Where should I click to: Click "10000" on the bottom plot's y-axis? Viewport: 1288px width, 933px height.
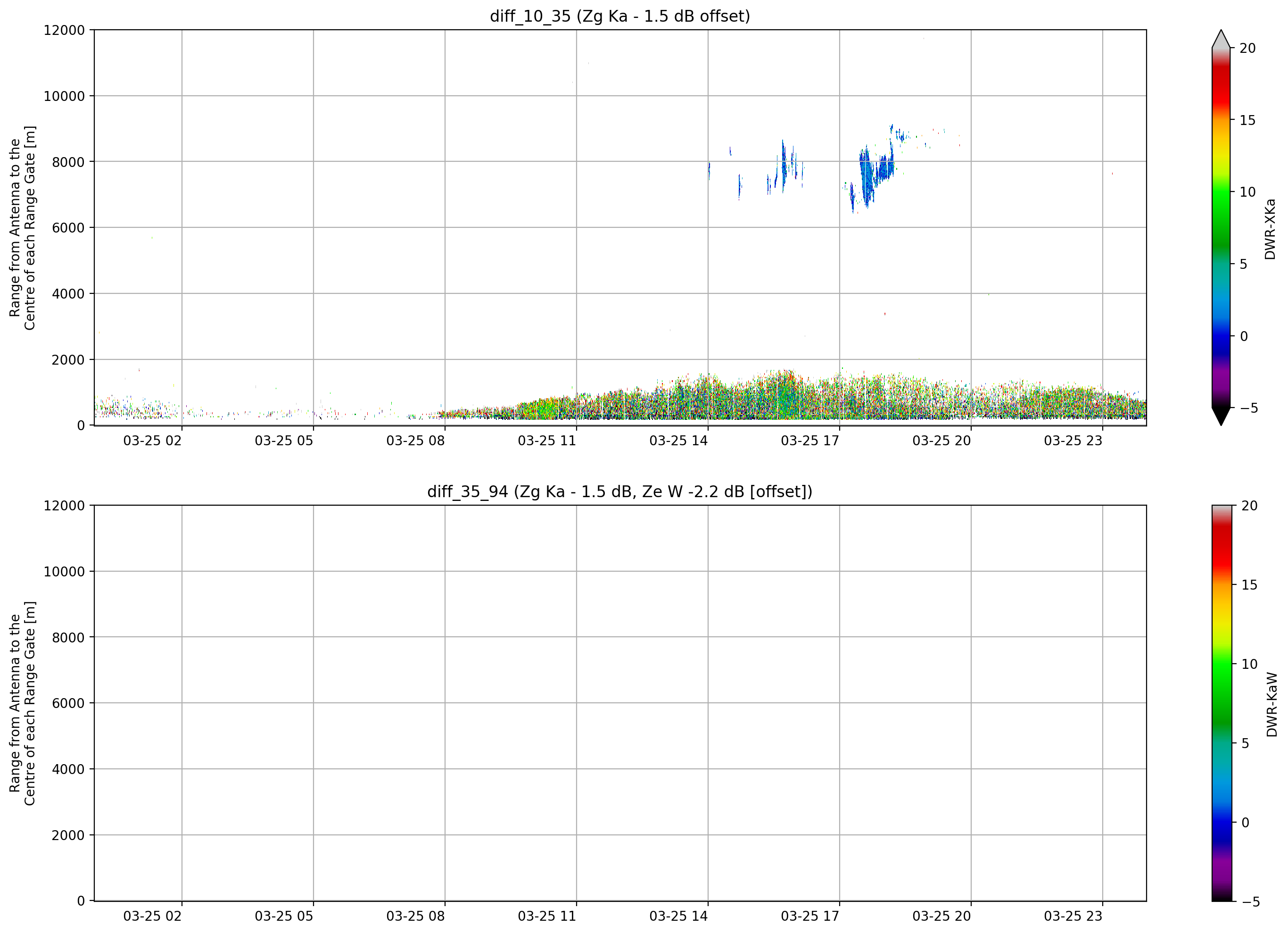(64, 572)
